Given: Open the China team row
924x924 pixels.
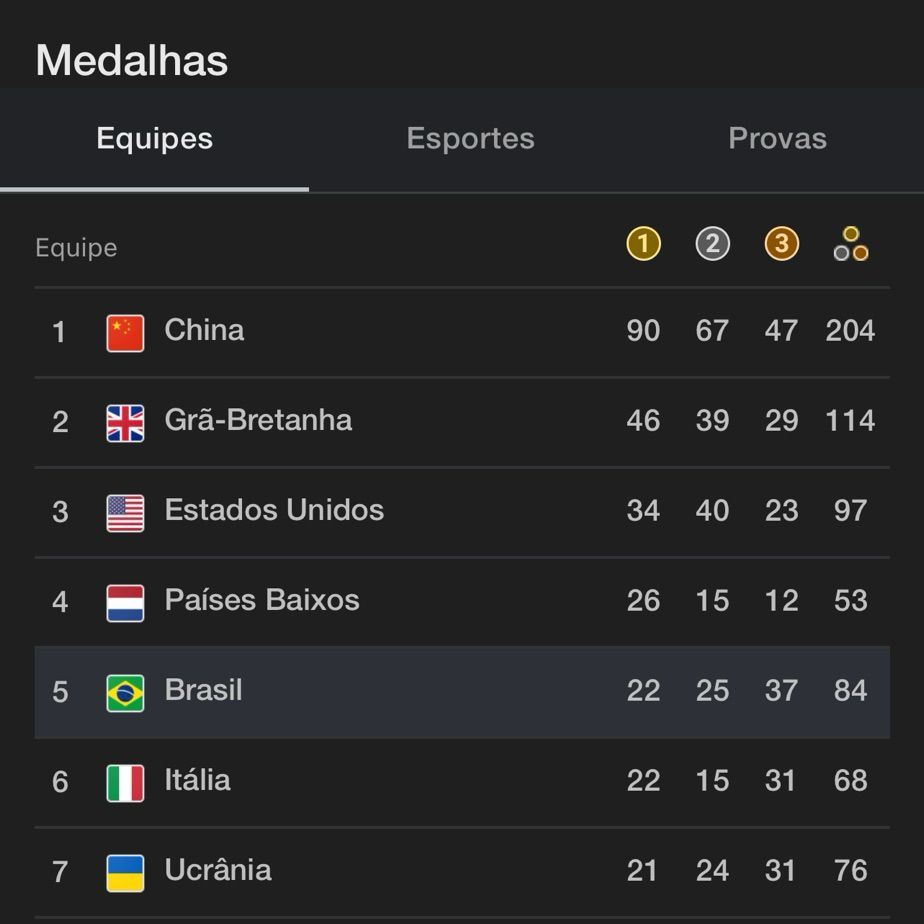Looking at the screenshot, I should tap(462, 332).
